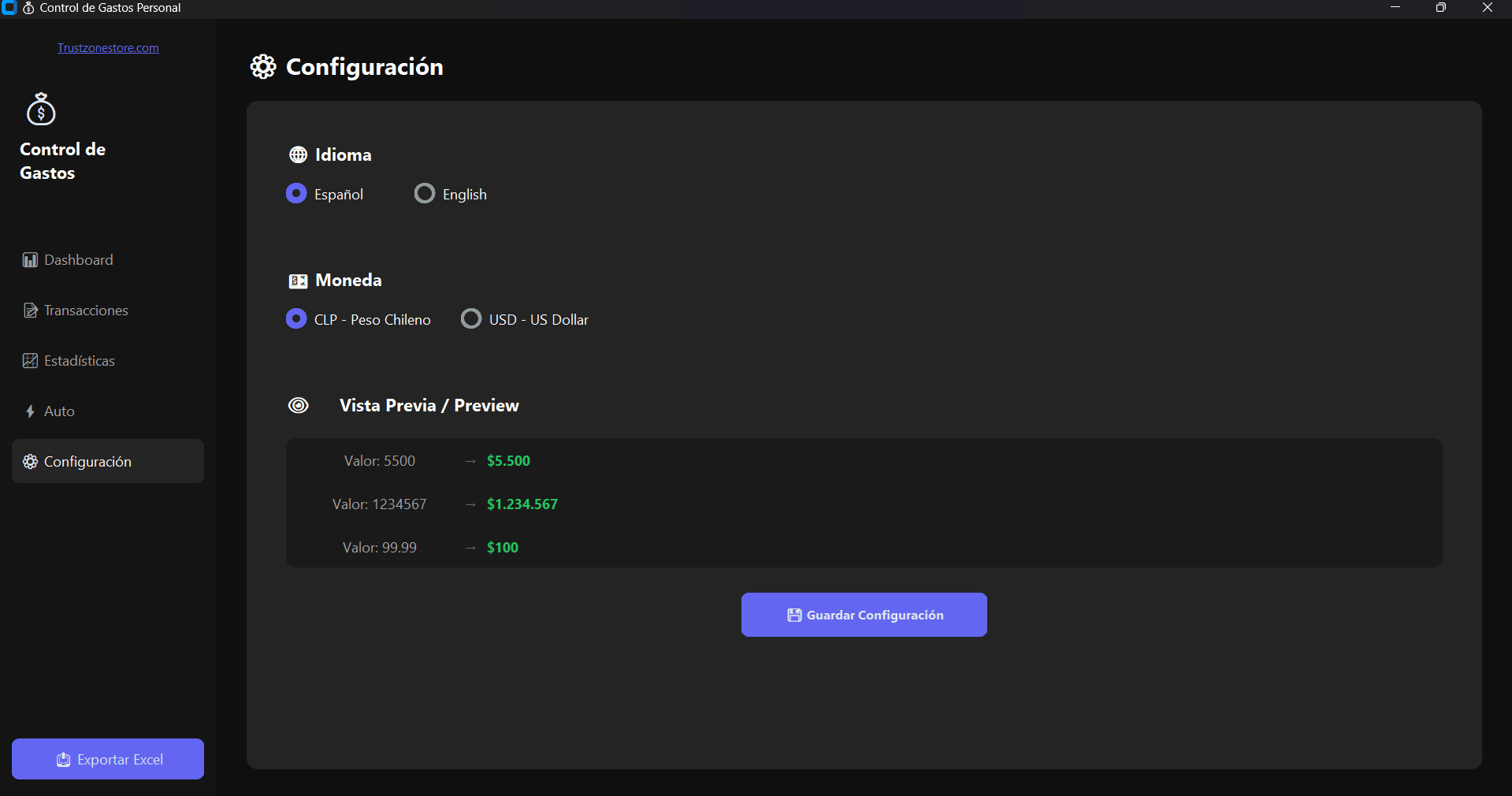Click the money bag logo above Control de Gastos

(40, 109)
